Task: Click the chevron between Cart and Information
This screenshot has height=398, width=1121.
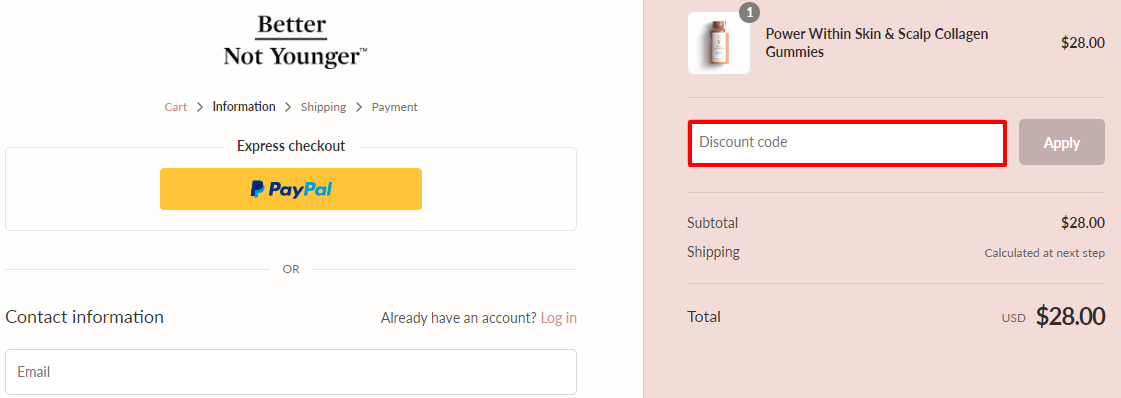Action: click(x=200, y=107)
